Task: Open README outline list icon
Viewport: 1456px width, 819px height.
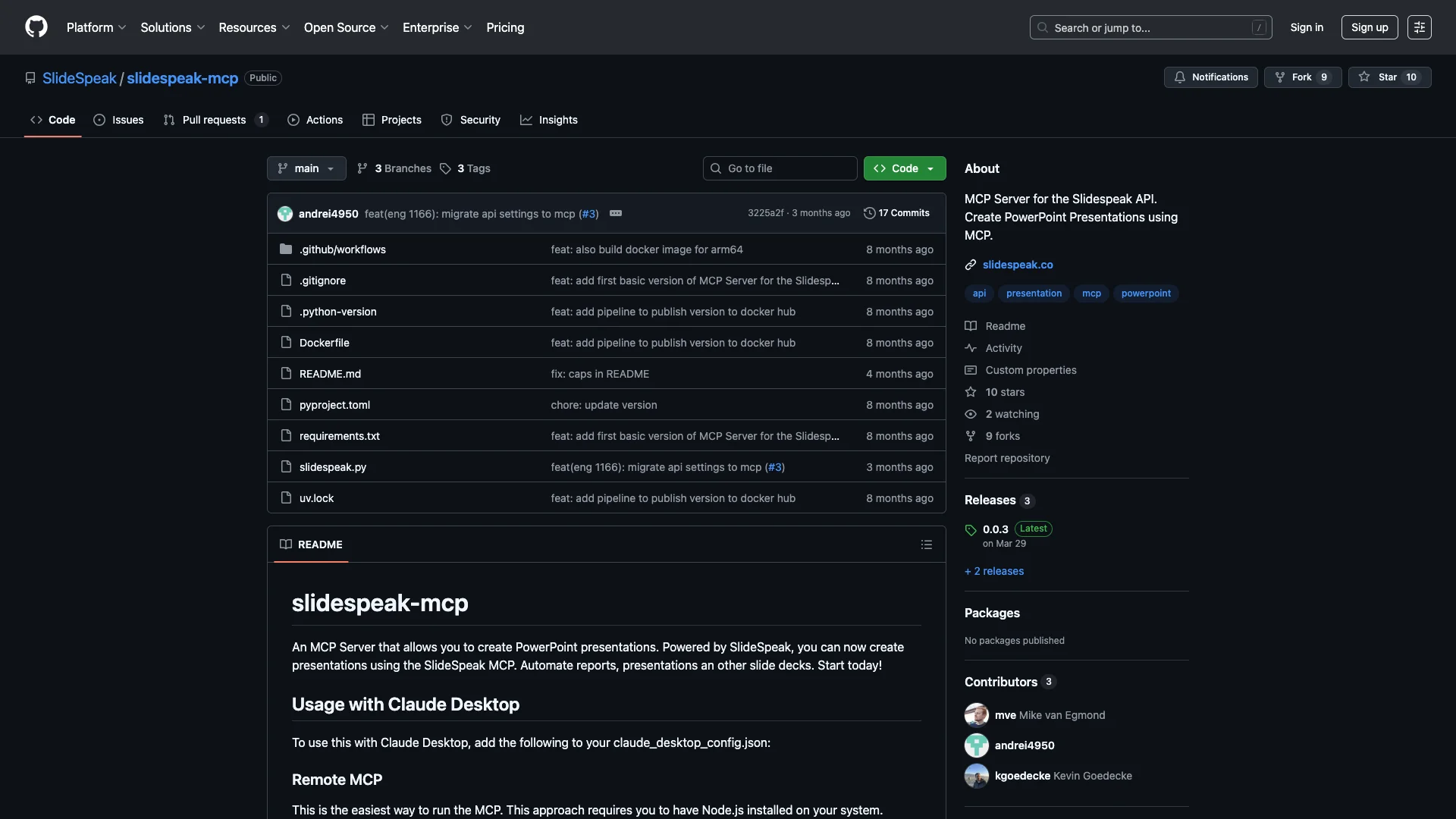Action: (926, 544)
